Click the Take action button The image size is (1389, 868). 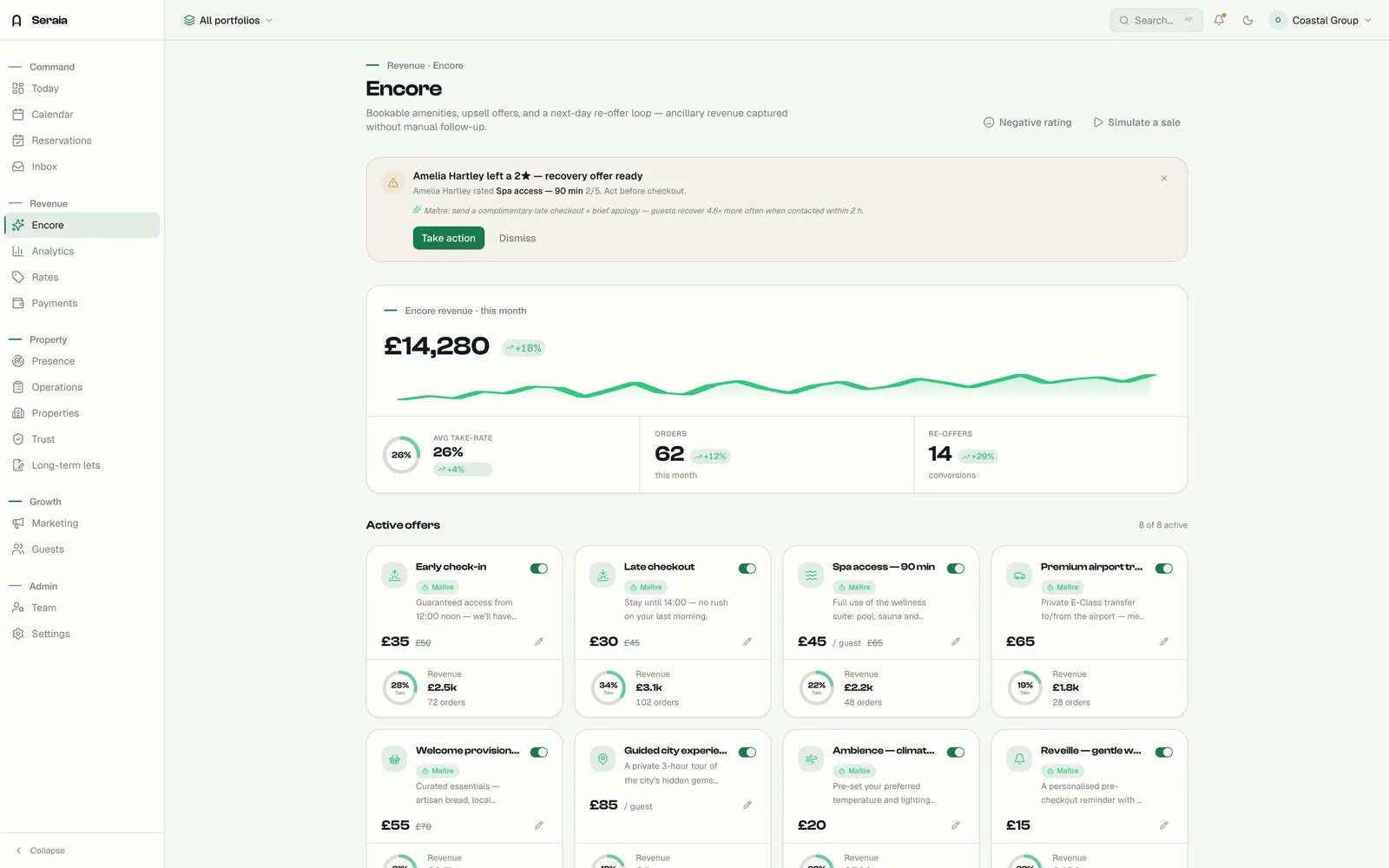[x=448, y=238]
